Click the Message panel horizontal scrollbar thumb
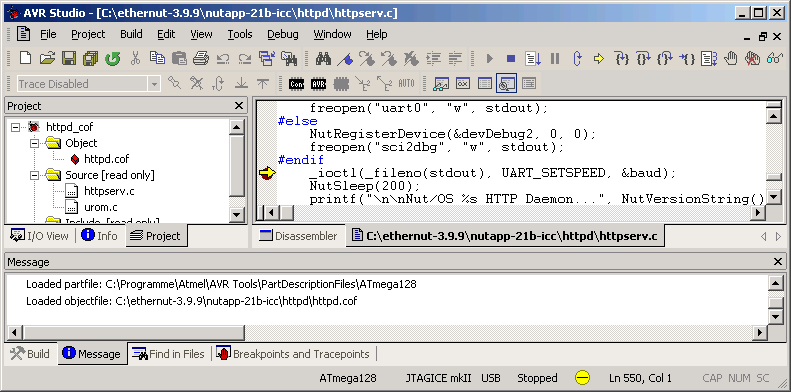Image resolution: width=791 pixels, height=392 pixels. tap(134, 333)
